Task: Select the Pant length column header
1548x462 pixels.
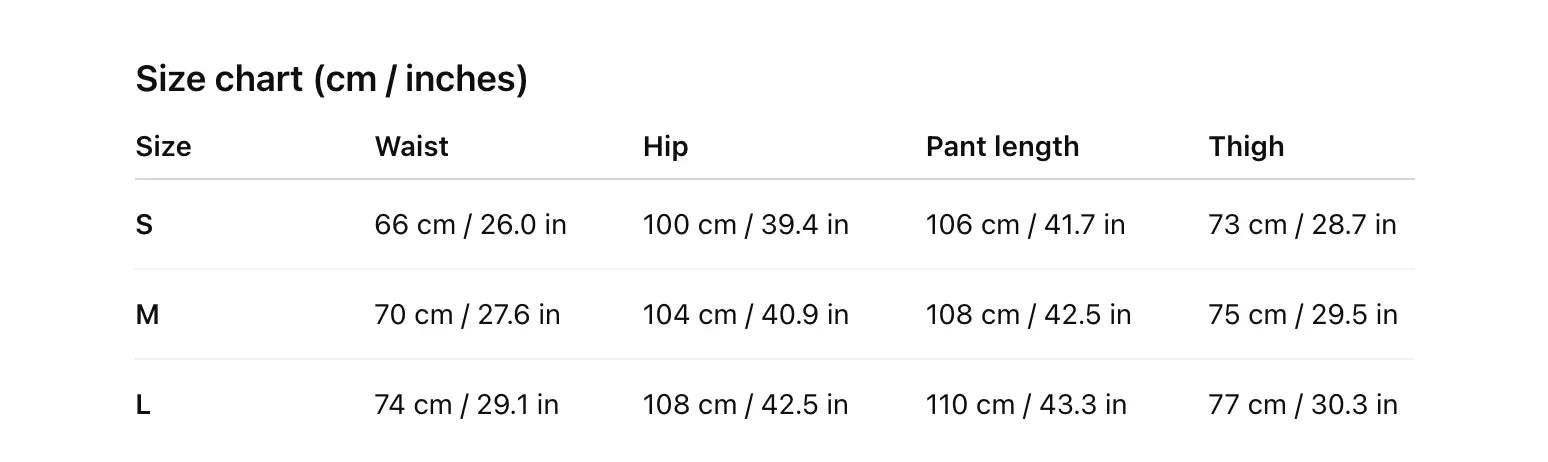Action: tap(1002, 147)
